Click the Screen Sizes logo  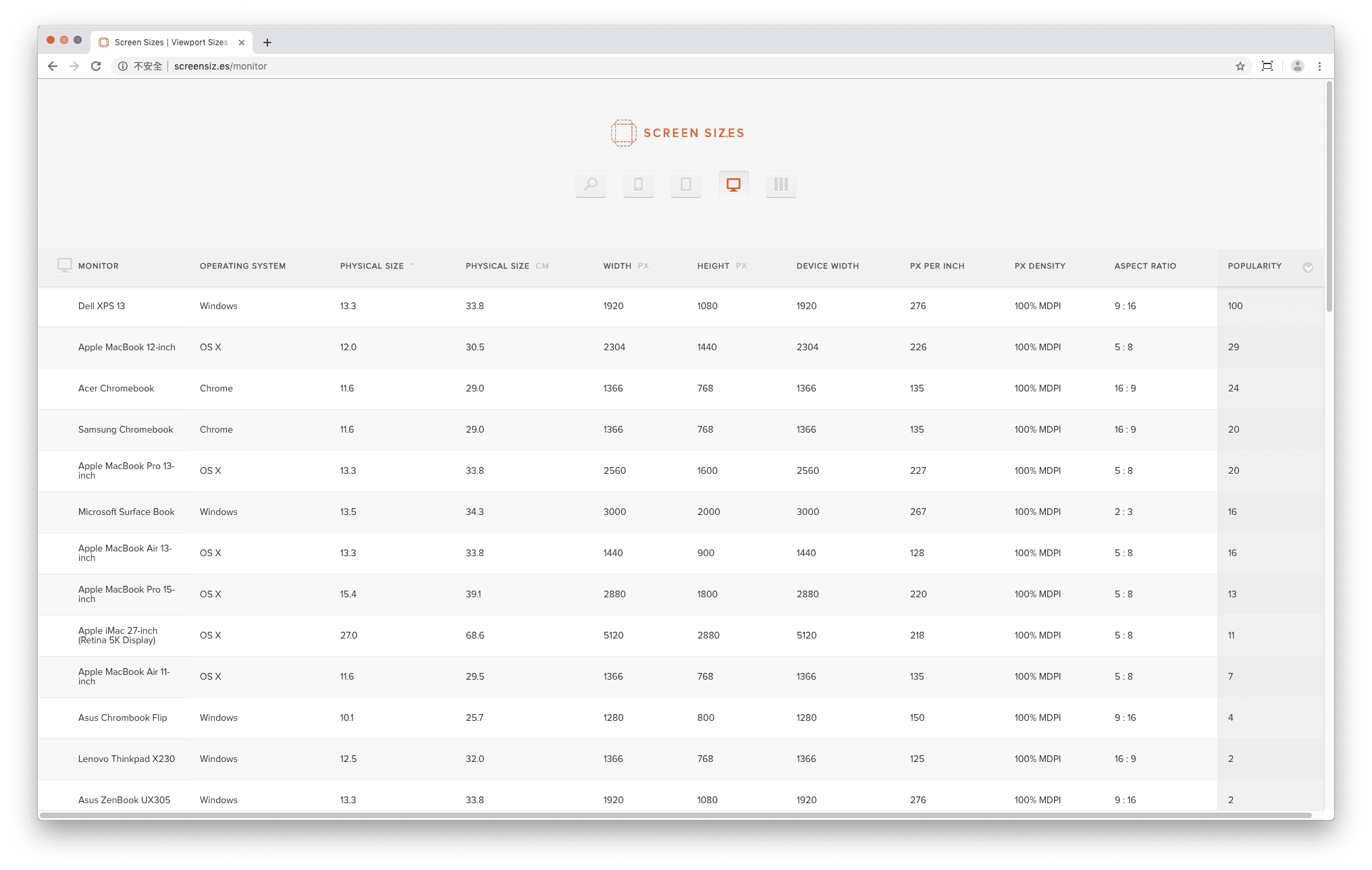tap(677, 133)
